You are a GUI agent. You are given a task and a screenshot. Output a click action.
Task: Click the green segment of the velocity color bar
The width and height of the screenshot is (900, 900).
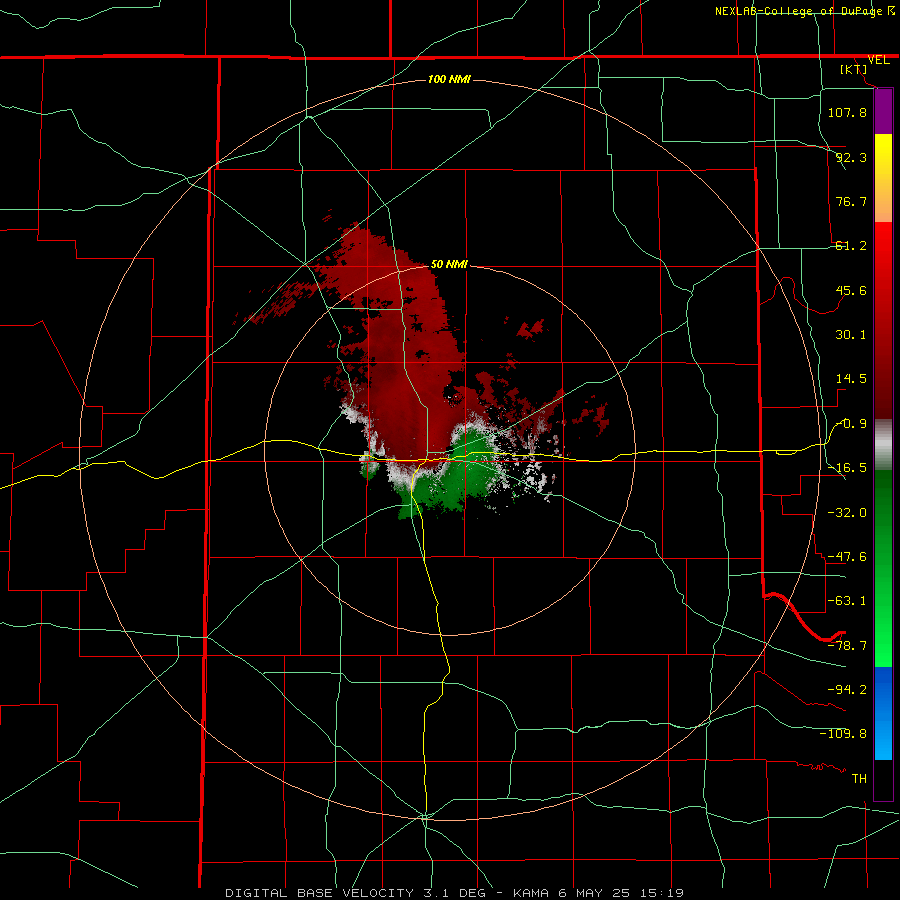pos(883,568)
